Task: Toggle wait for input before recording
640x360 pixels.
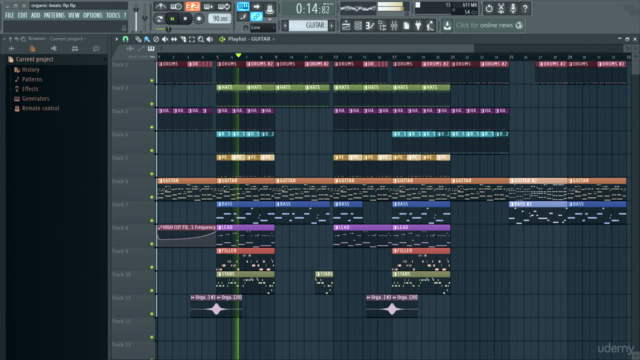Action: 176,7
